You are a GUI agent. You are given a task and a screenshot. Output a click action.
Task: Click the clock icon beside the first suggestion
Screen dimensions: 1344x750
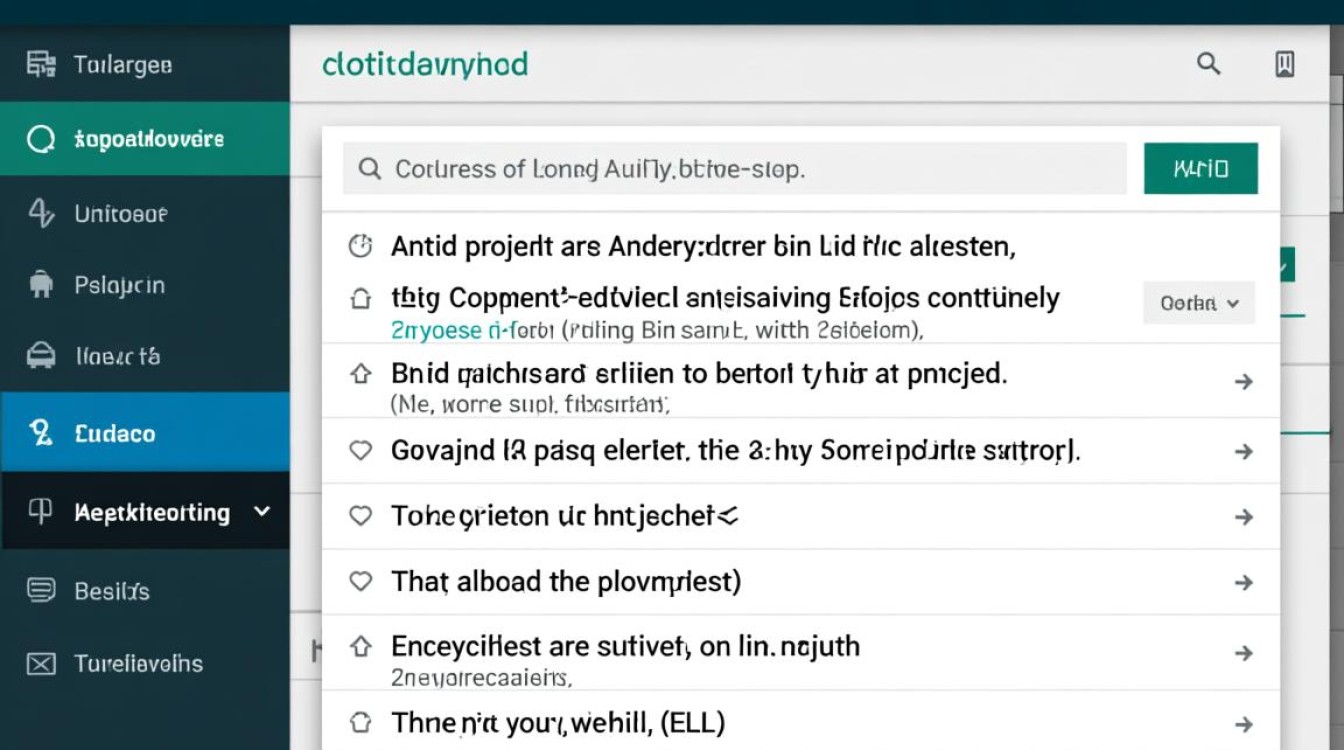coord(361,243)
